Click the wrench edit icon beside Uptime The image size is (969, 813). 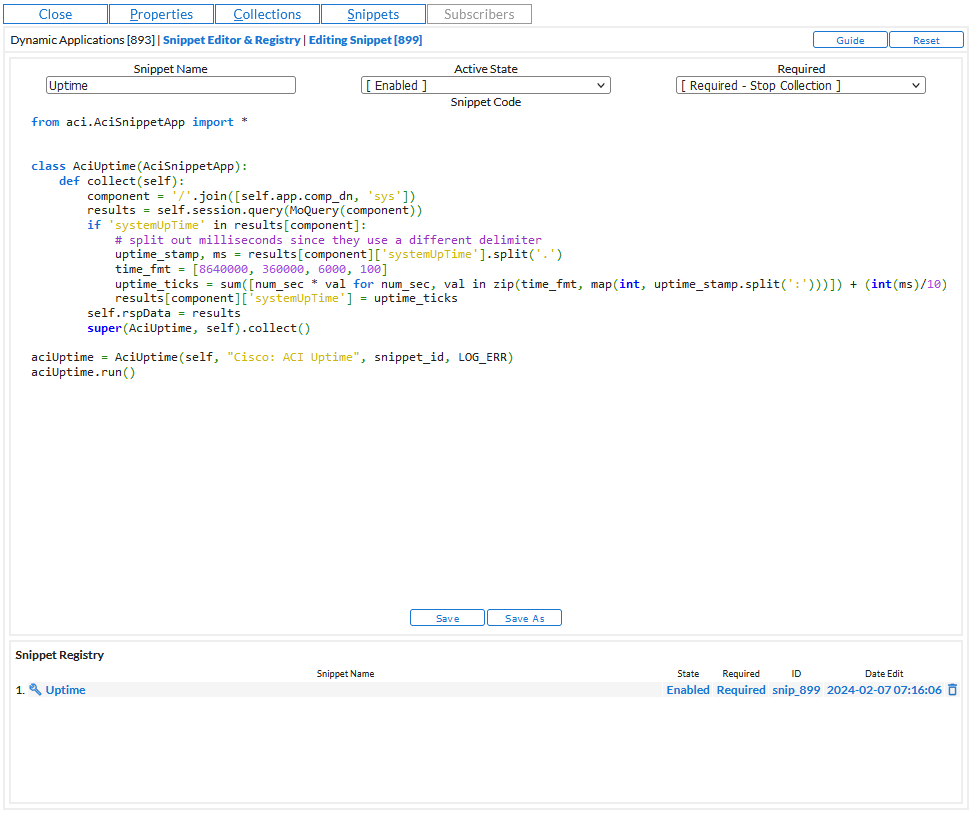tap(35, 690)
